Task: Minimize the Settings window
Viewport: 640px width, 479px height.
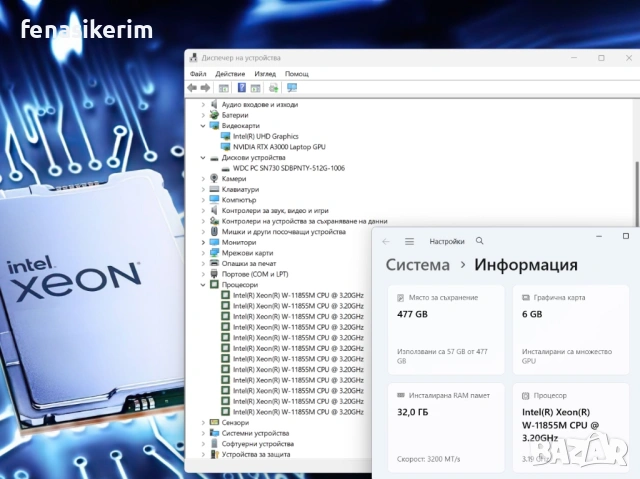Action: coord(599,236)
